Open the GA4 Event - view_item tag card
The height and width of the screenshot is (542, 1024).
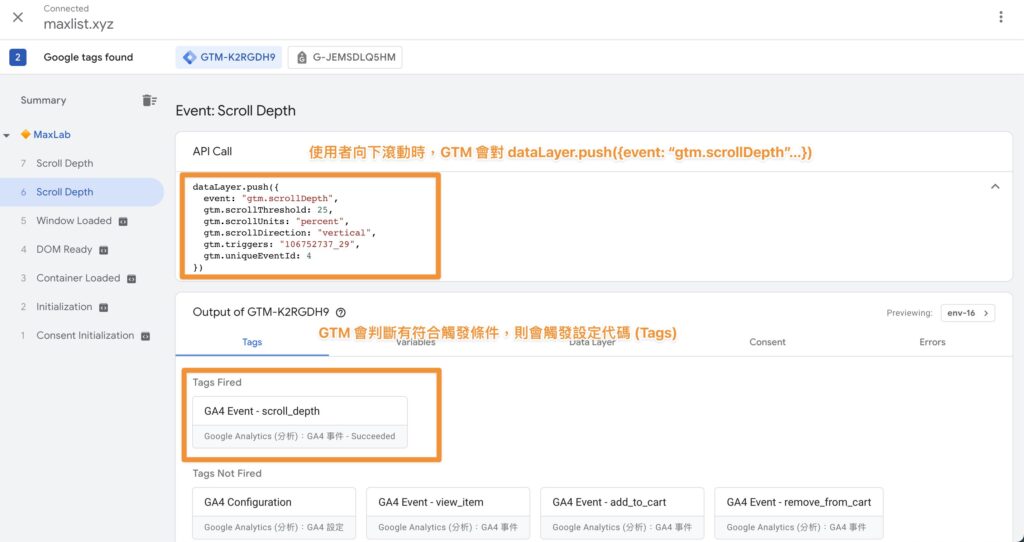point(448,513)
